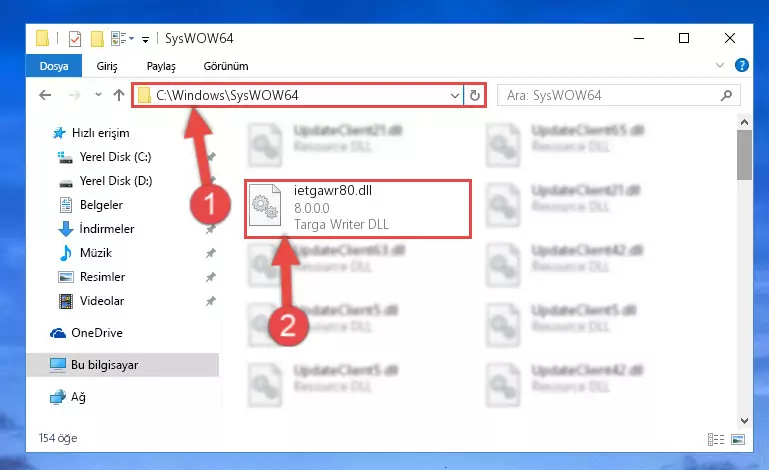This screenshot has height=470, width=769.
Task: Select Bu bilgisayar in navigation pane
Action: click(x=123, y=365)
